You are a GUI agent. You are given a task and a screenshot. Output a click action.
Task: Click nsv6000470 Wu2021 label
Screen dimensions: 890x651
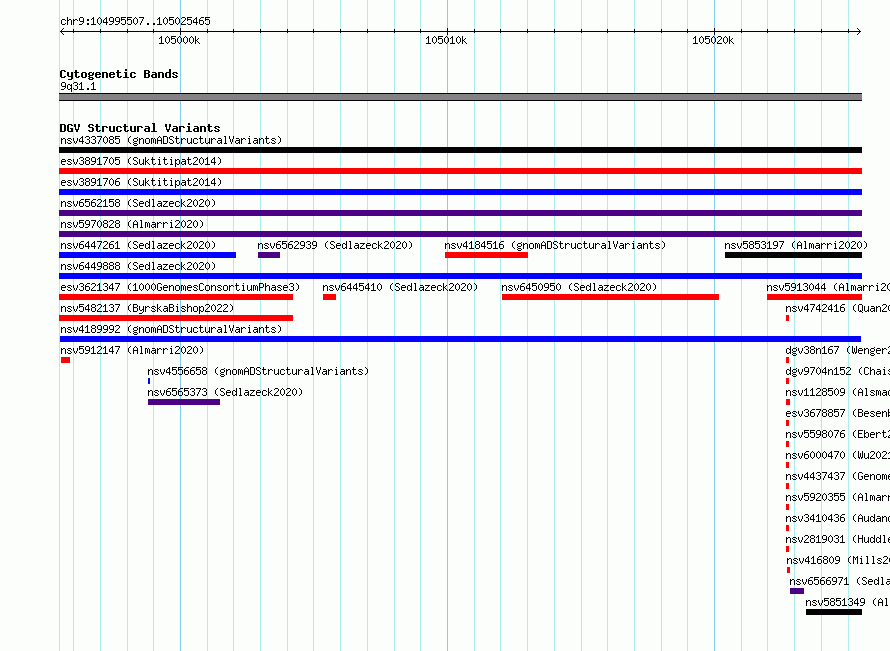pyautogui.click(x=838, y=455)
